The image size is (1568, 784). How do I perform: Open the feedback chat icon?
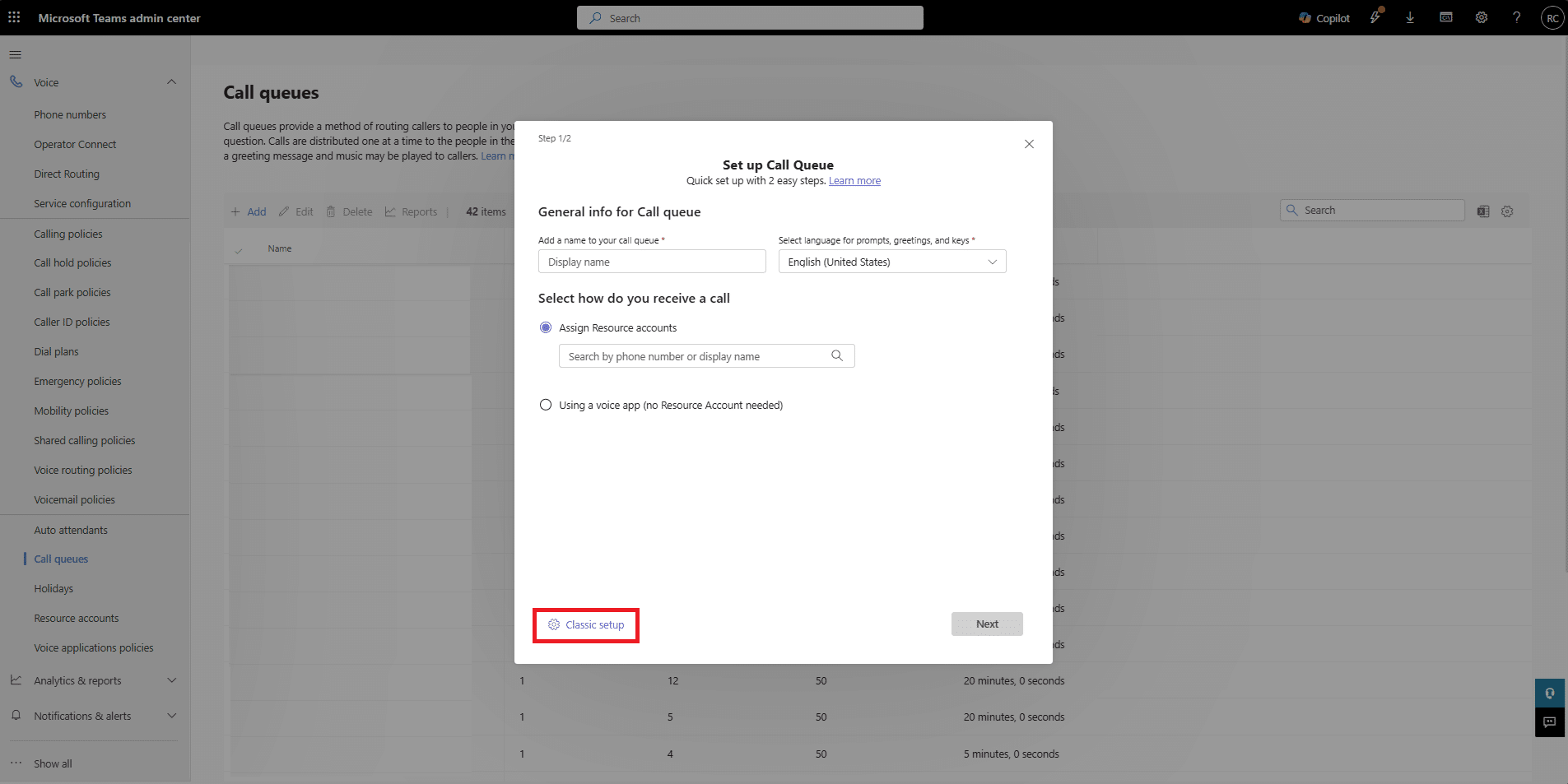(1549, 722)
